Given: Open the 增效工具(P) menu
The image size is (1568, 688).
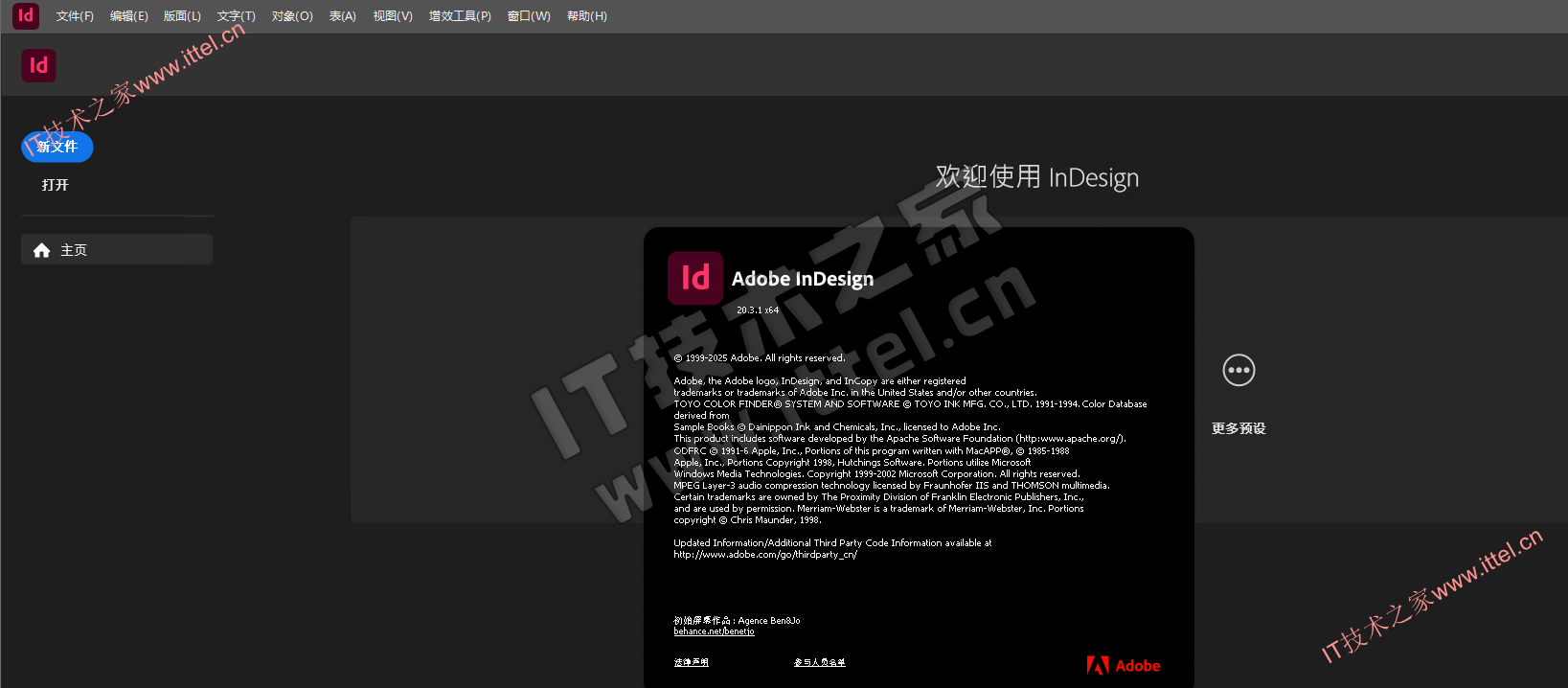Looking at the screenshot, I should (x=460, y=16).
